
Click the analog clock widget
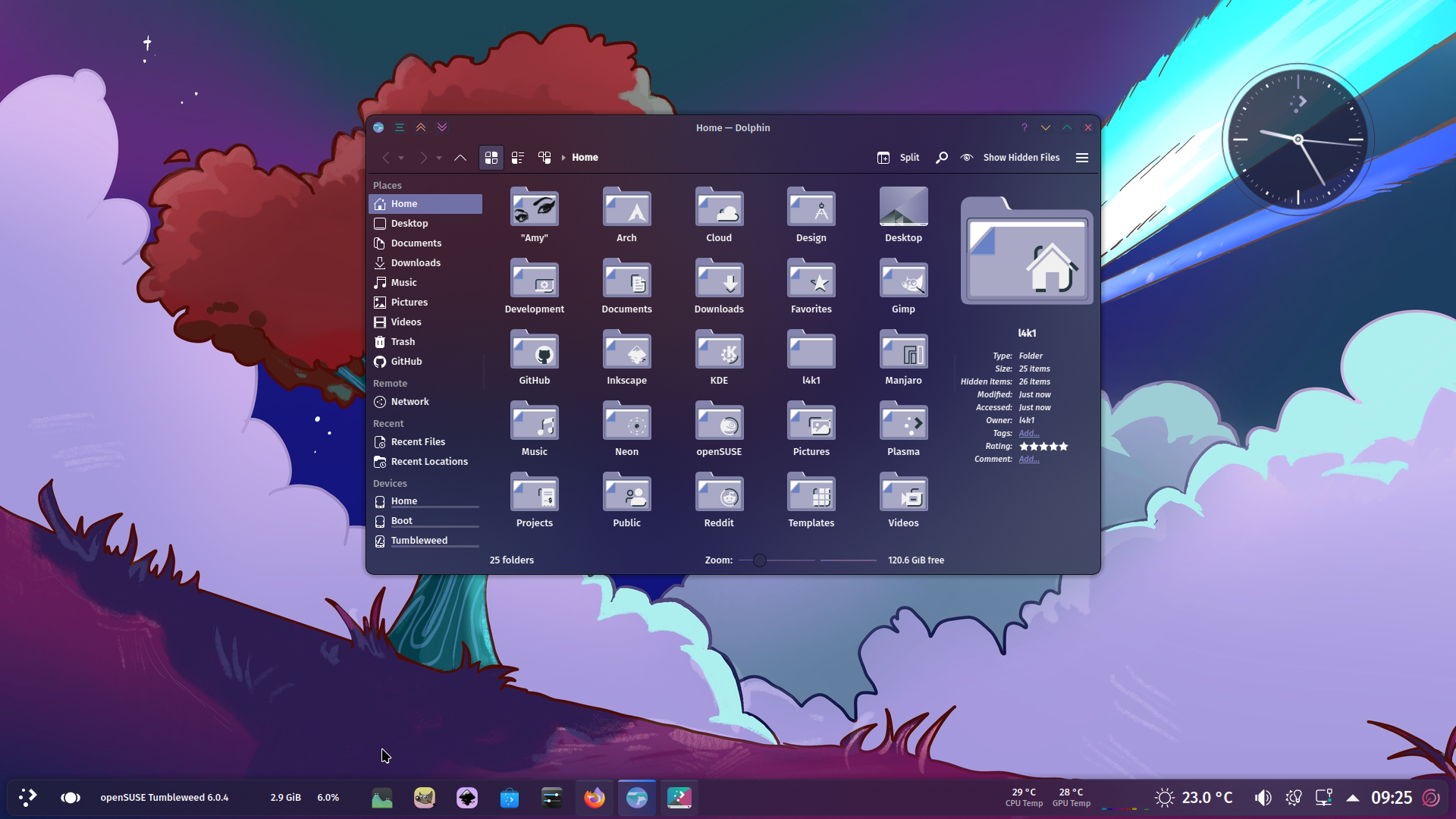(1298, 140)
